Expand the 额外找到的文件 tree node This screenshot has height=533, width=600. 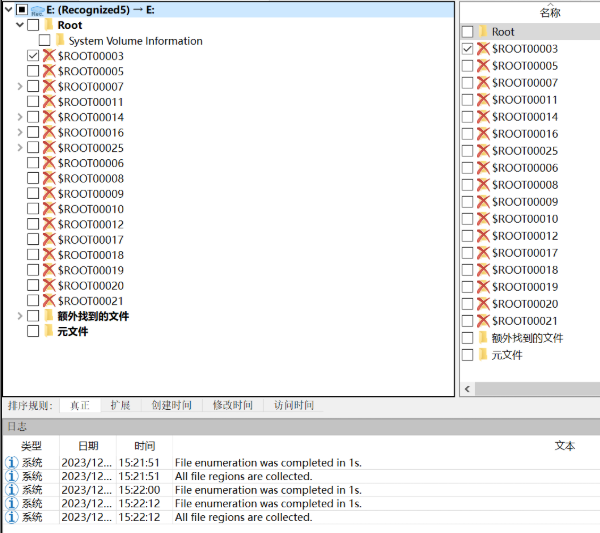coord(21,316)
